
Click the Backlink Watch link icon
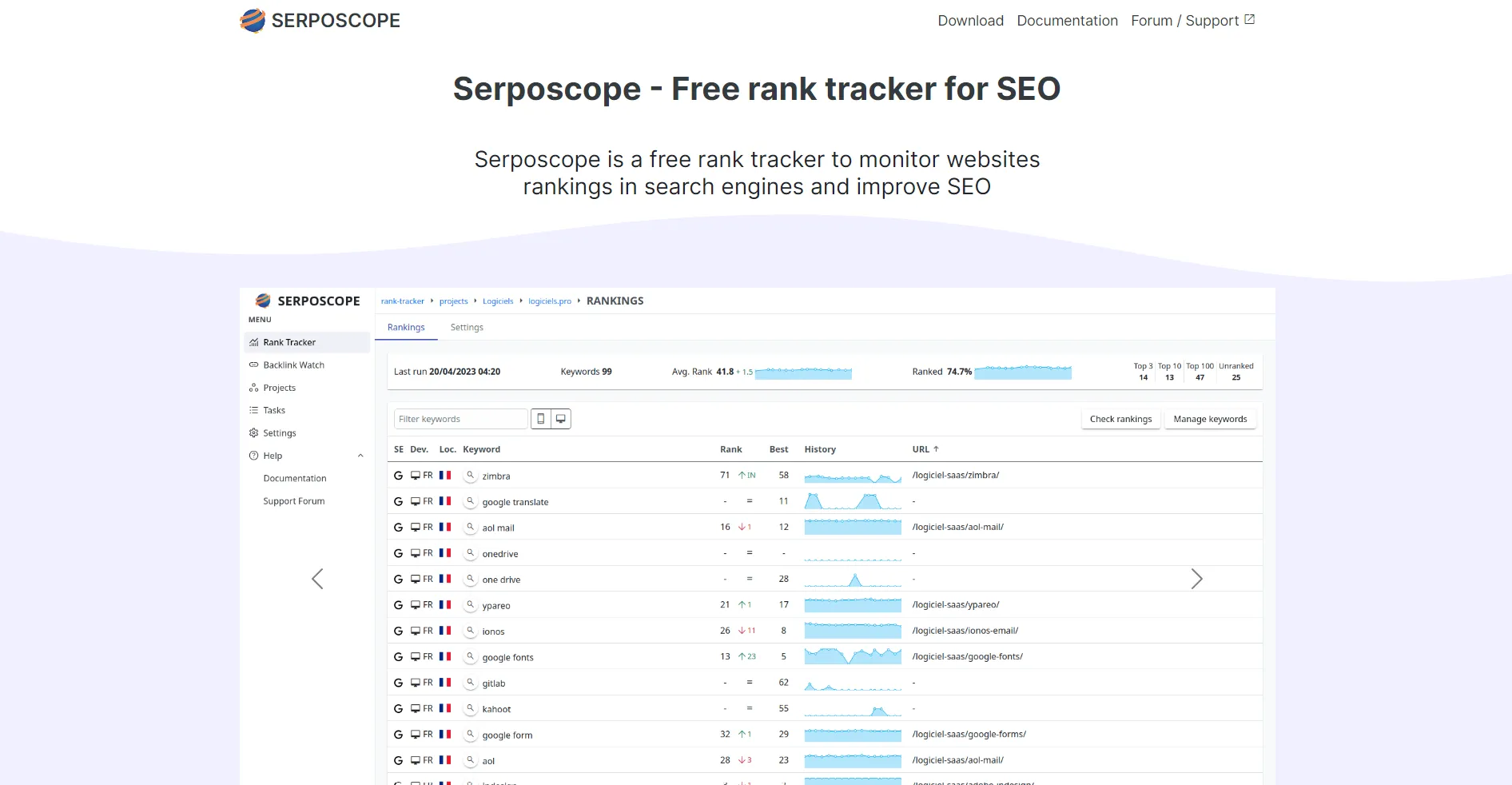click(x=254, y=365)
